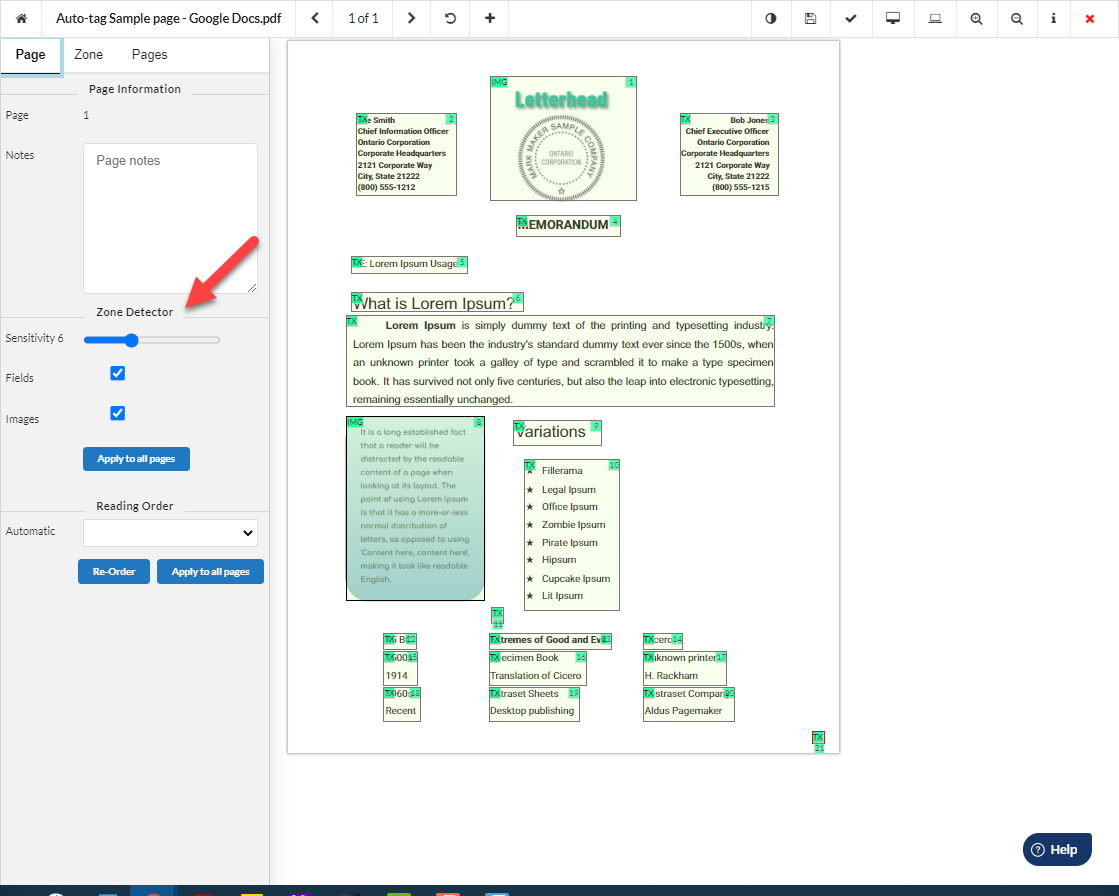1119x896 pixels.
Task: Click the monitor preview icon
Action: click(893, 18)
